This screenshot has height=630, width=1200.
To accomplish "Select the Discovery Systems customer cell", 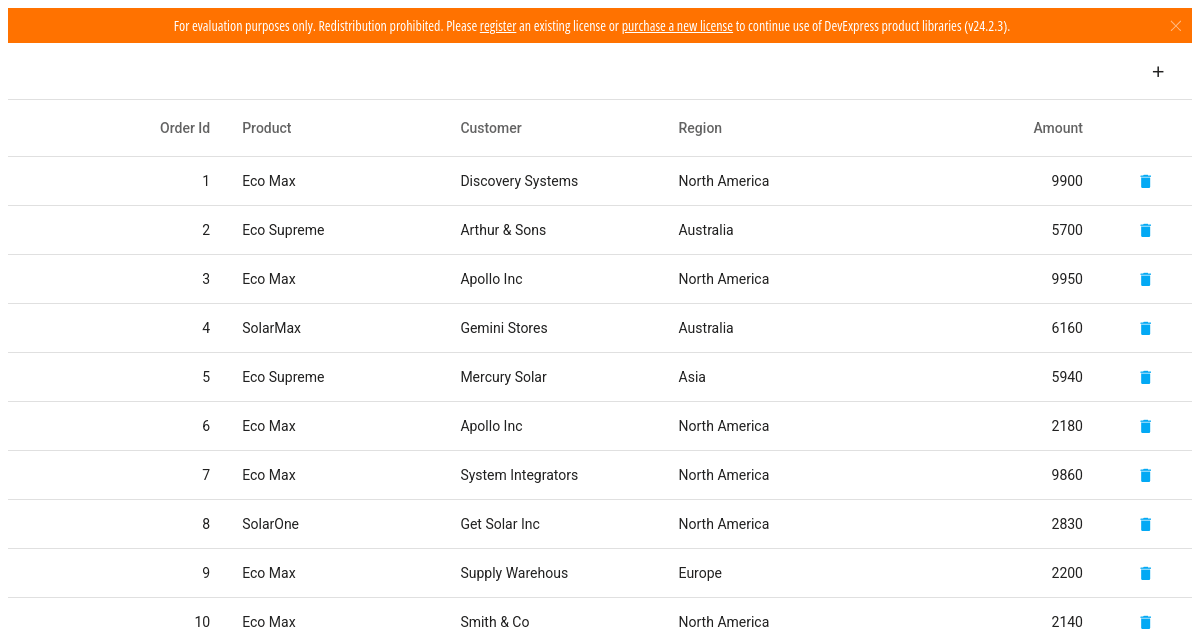I will pos(519,181).
